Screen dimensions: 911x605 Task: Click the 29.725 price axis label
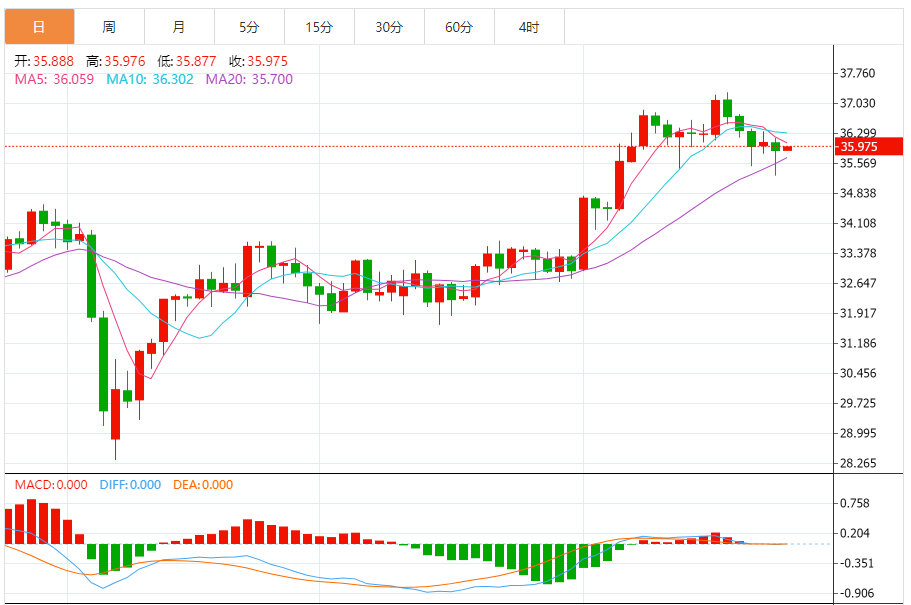[x=858, y=403]
